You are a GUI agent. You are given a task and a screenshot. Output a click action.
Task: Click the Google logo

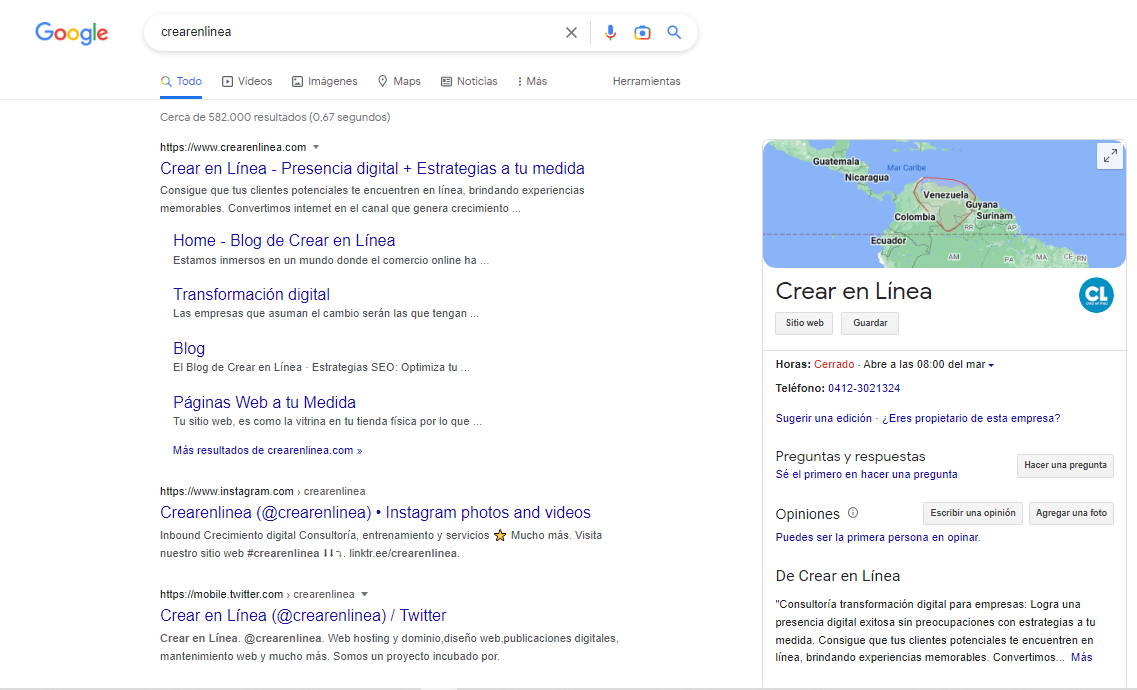pos(72,33)
